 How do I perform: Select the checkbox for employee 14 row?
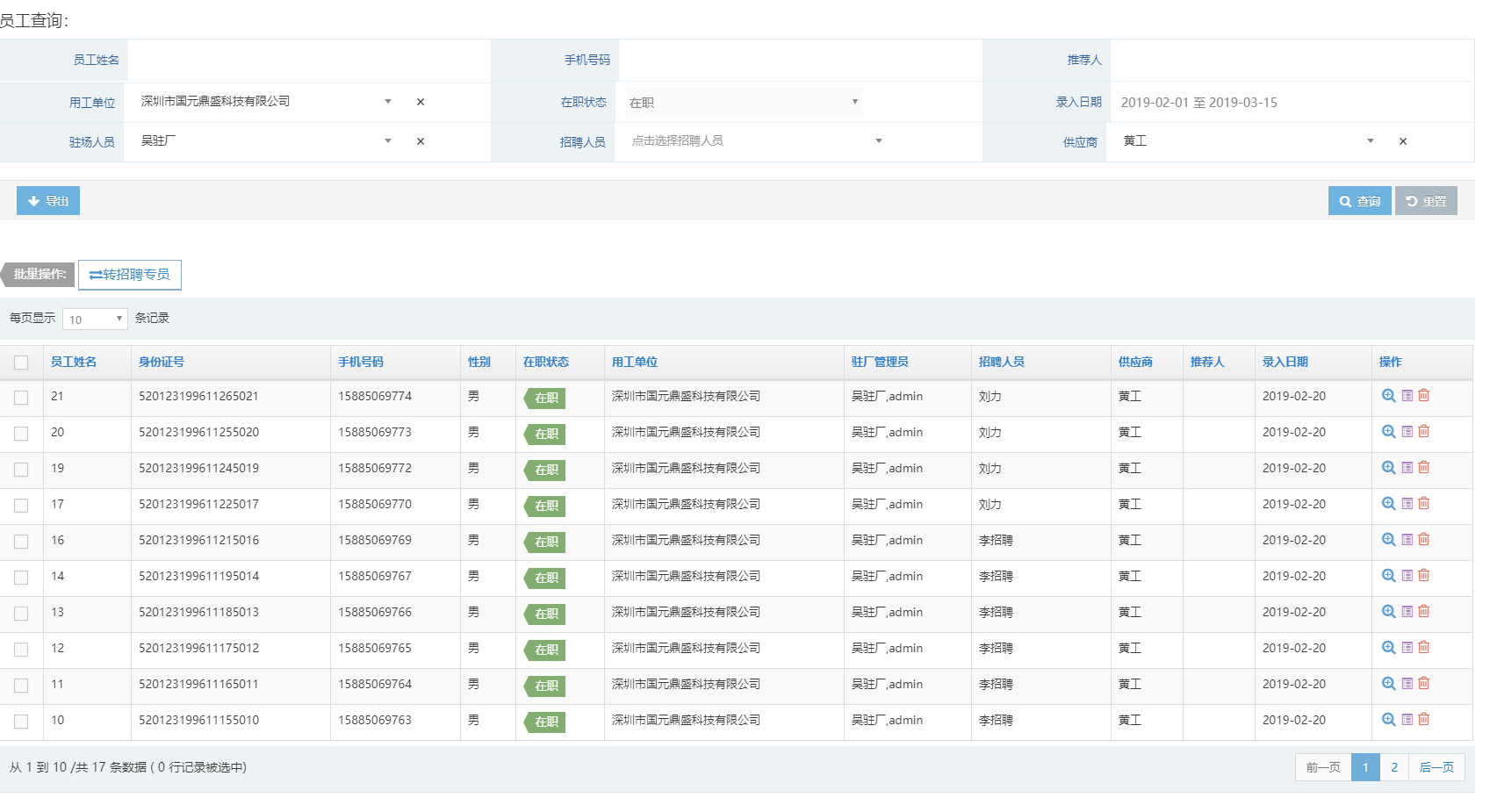click(21, 578)
